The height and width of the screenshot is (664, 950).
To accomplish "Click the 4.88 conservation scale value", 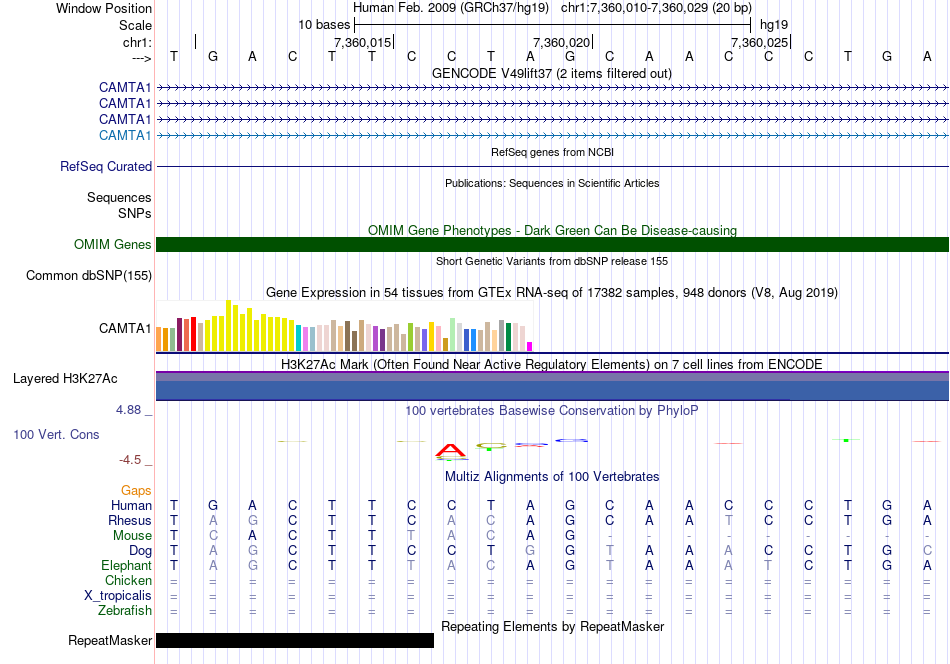I will click(128, 410).
